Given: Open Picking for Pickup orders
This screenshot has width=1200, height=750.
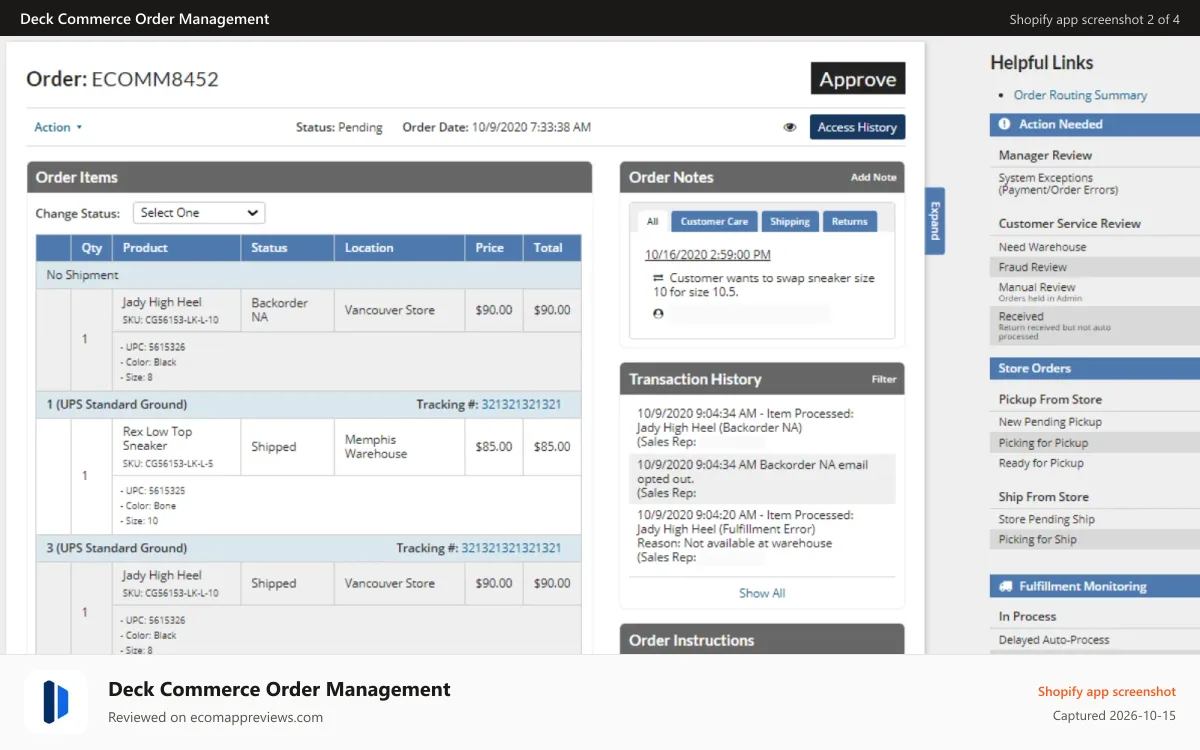Looking at the screenshot, I should click(1095, 443).
